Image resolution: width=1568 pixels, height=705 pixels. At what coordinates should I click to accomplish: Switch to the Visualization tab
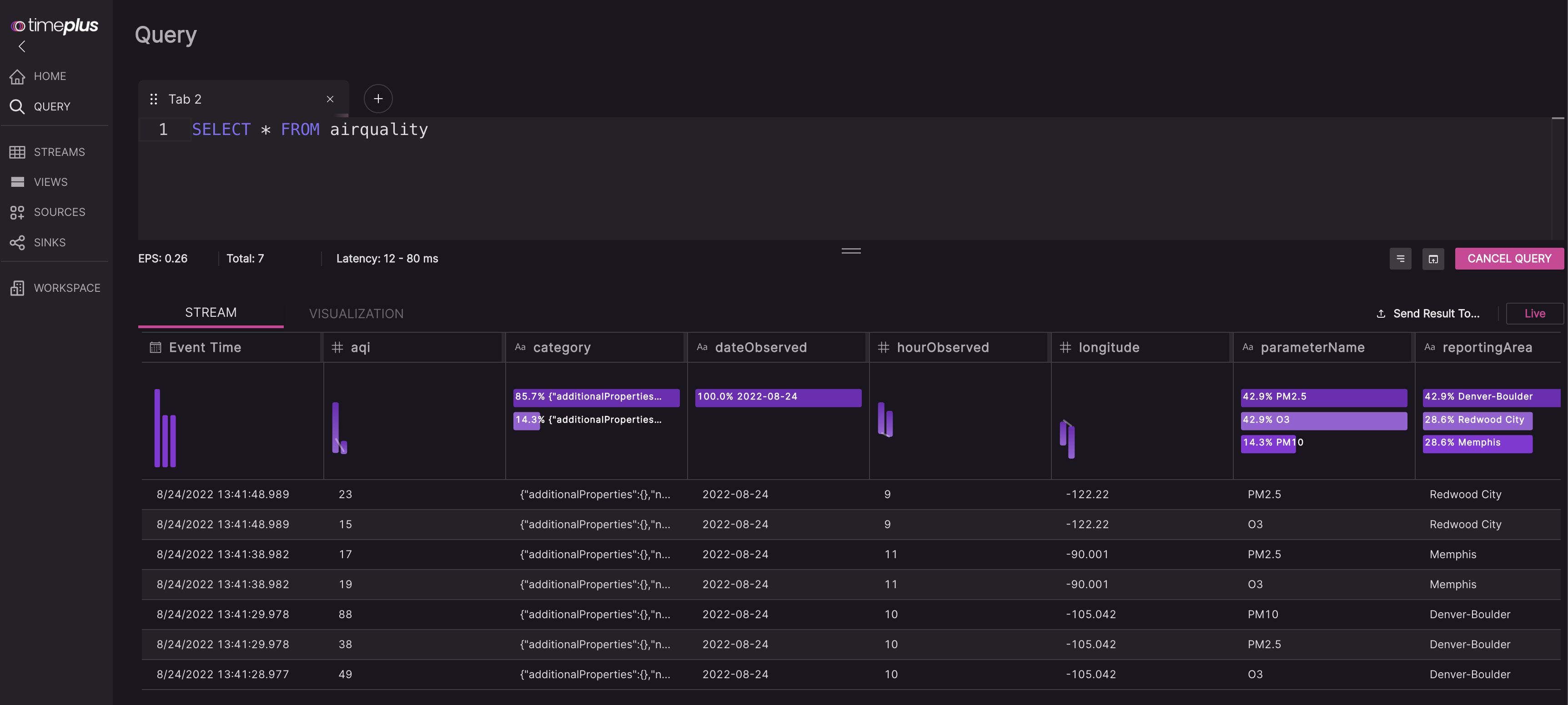coord(356,313)
